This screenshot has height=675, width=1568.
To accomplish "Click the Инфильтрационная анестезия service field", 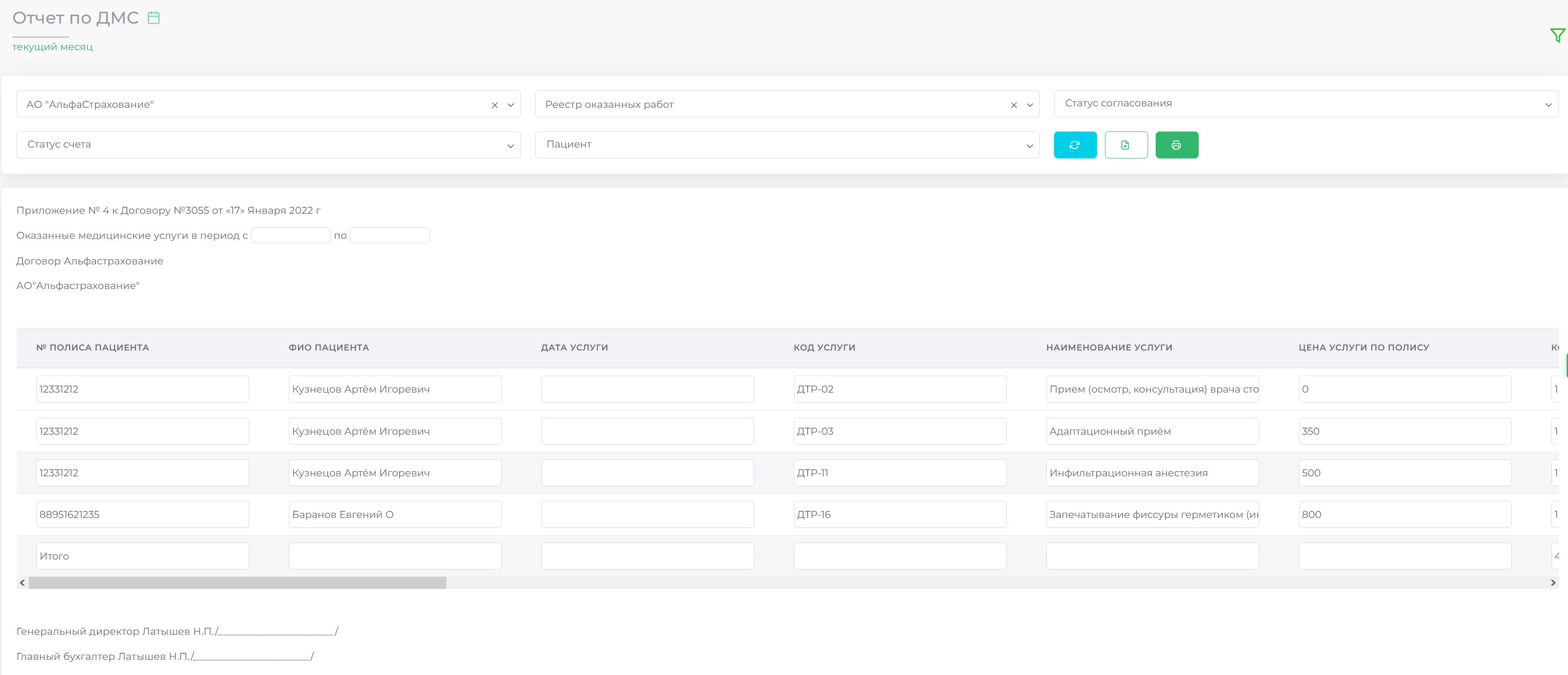I will click(x=1152, y=473).
